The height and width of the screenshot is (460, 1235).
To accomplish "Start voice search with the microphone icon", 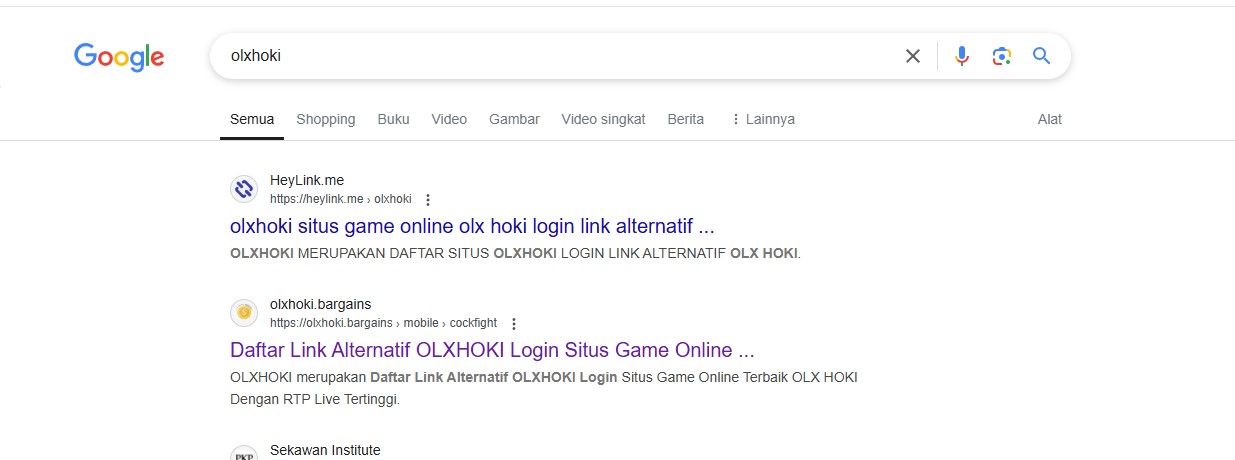I will click(962, 56).
